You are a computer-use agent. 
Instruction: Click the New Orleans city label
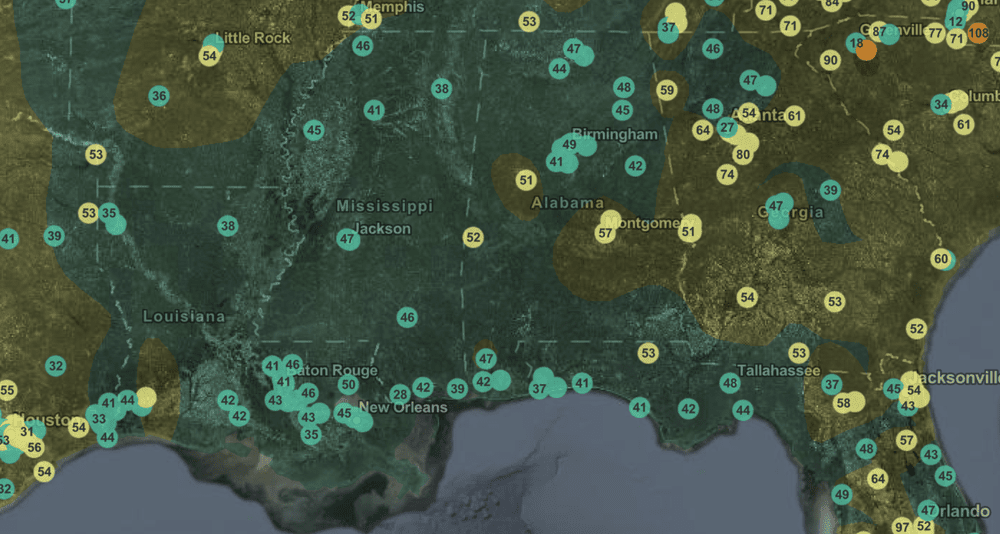(x=403, y=407)
